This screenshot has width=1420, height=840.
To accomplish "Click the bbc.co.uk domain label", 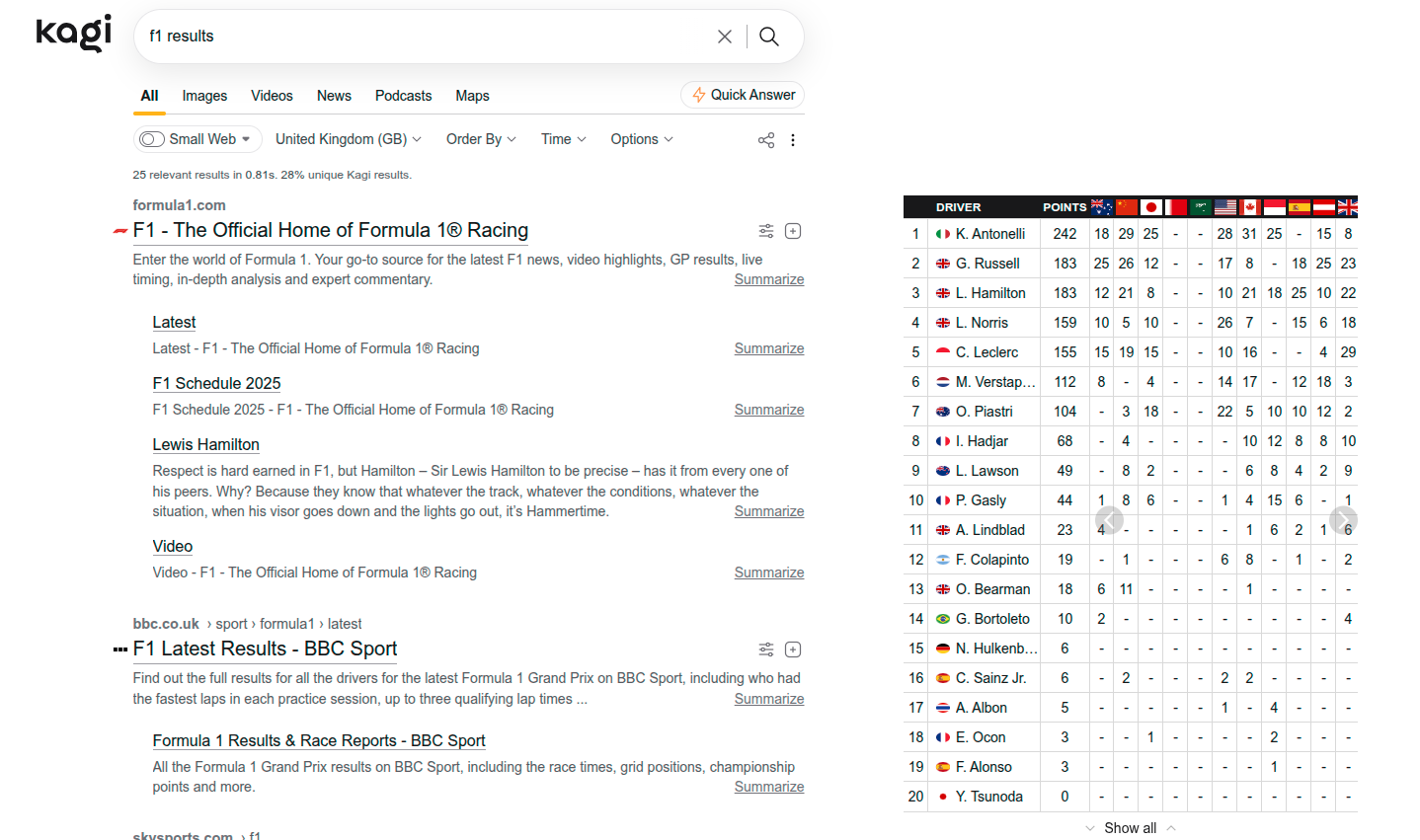I will click(x=166, y=624).
